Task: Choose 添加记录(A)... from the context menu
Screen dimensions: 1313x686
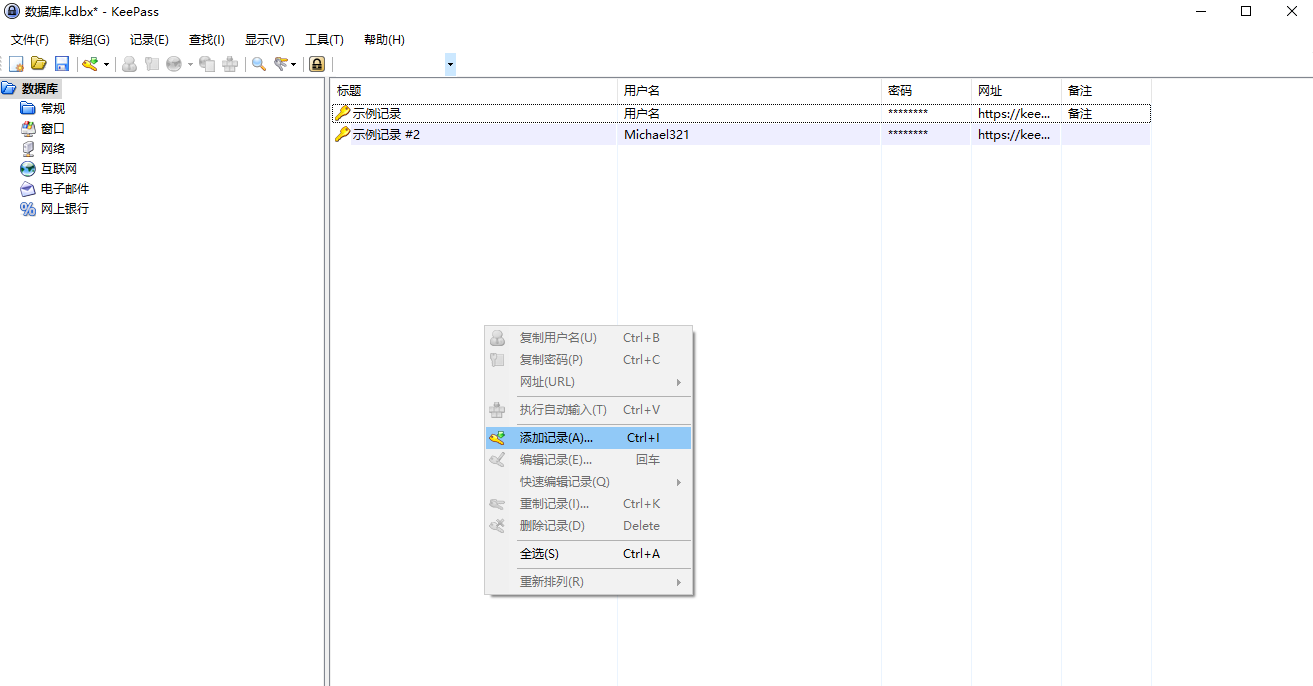Action: 589,438
